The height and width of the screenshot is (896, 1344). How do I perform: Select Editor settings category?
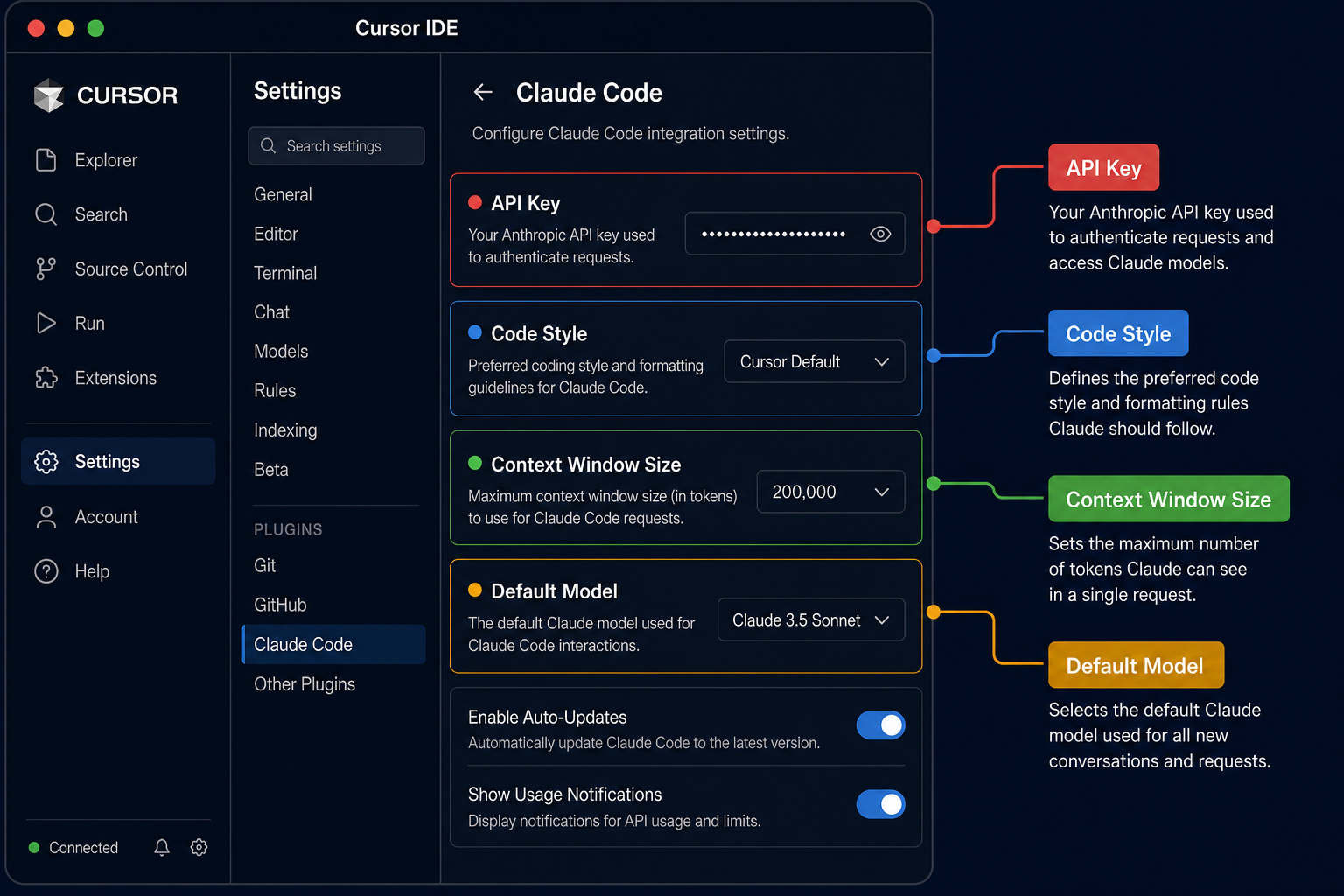click(276, 234)
